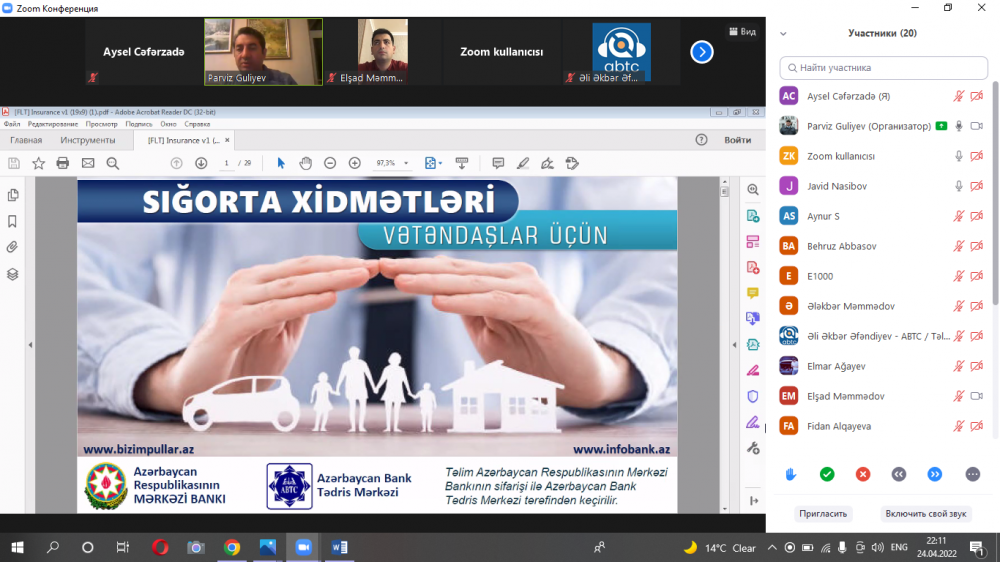1000x562 pixels.
Task: Click the green Yes checkmark reaction
Action: tap(827, 474)
